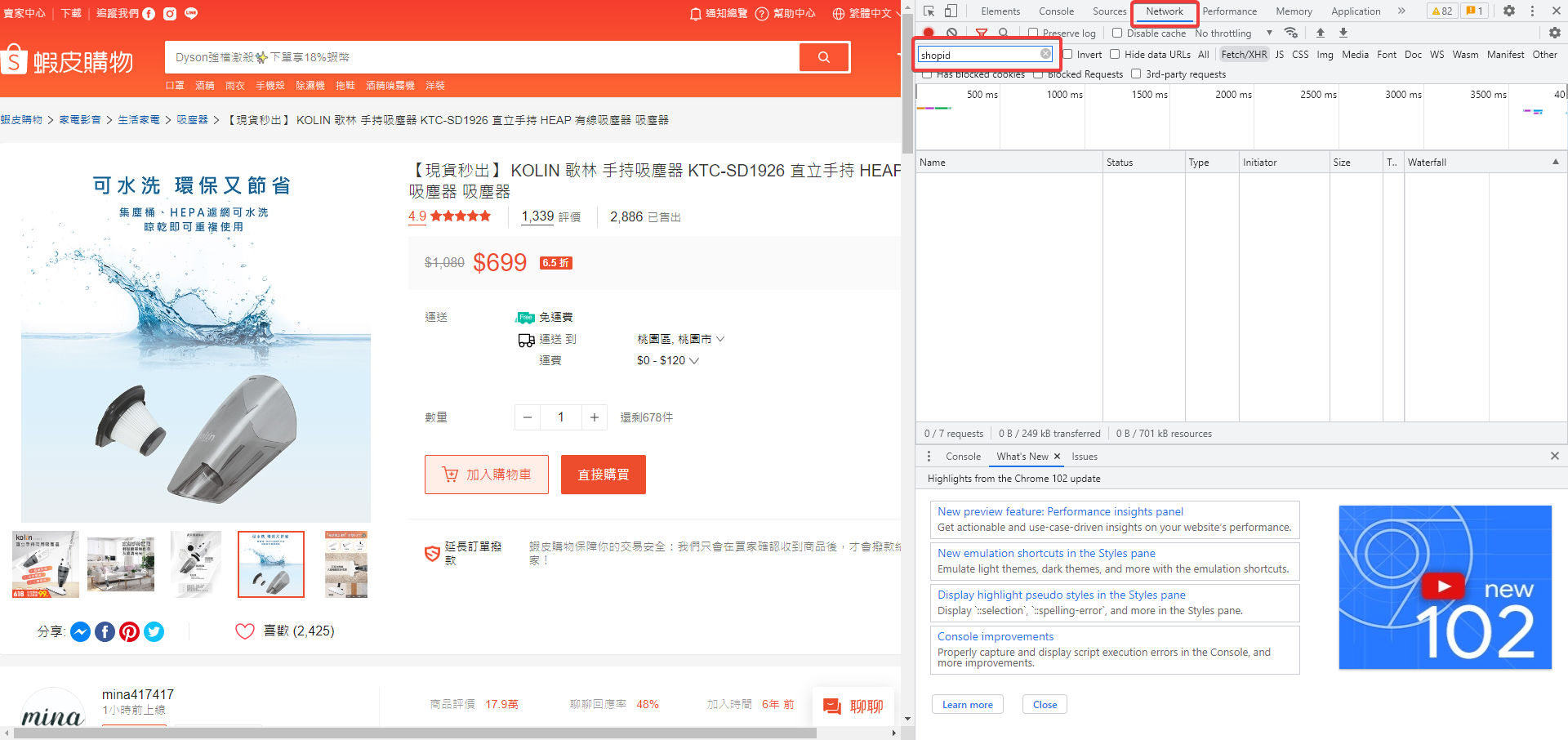Click the import HAR upload arrow
This screenshot has width=1568, height=740.
1321,33
